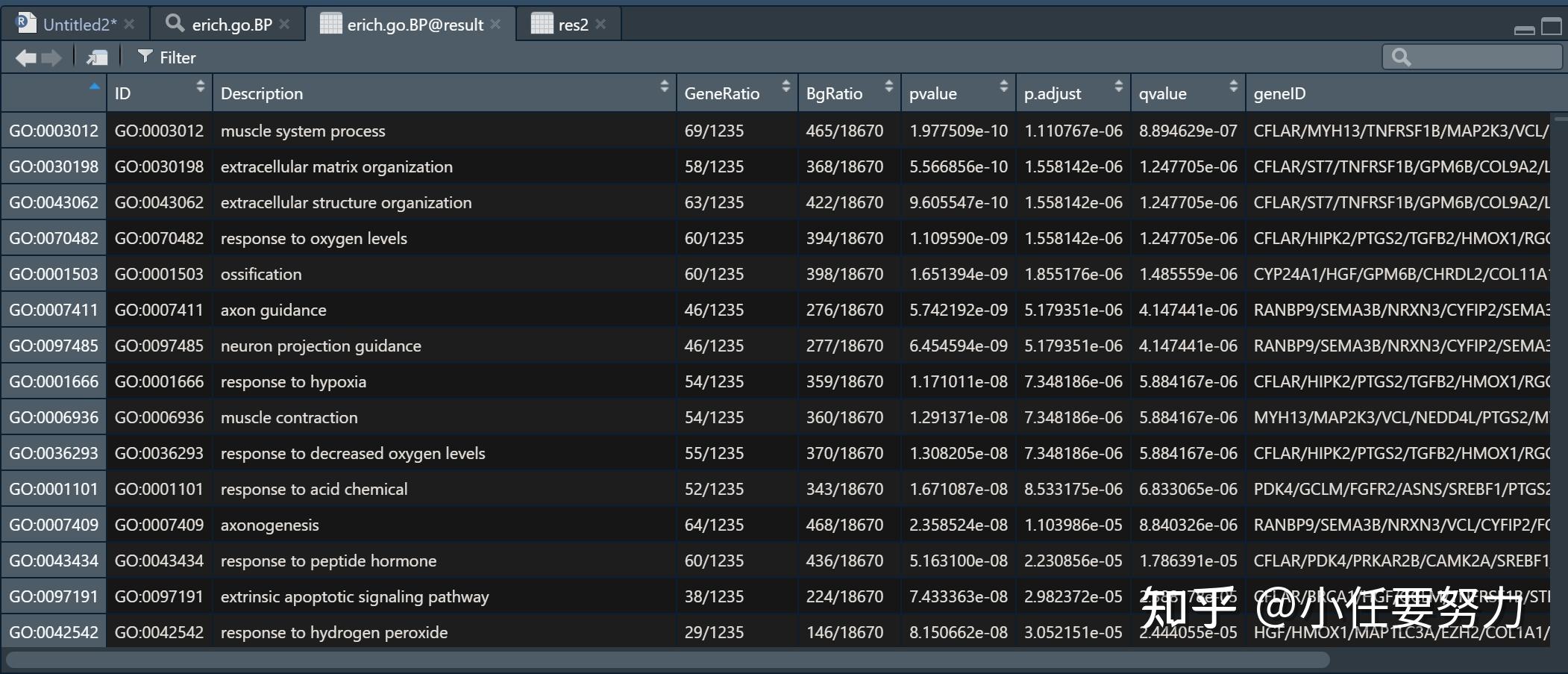Switch to the res2 tab

[x=572, y=25]
